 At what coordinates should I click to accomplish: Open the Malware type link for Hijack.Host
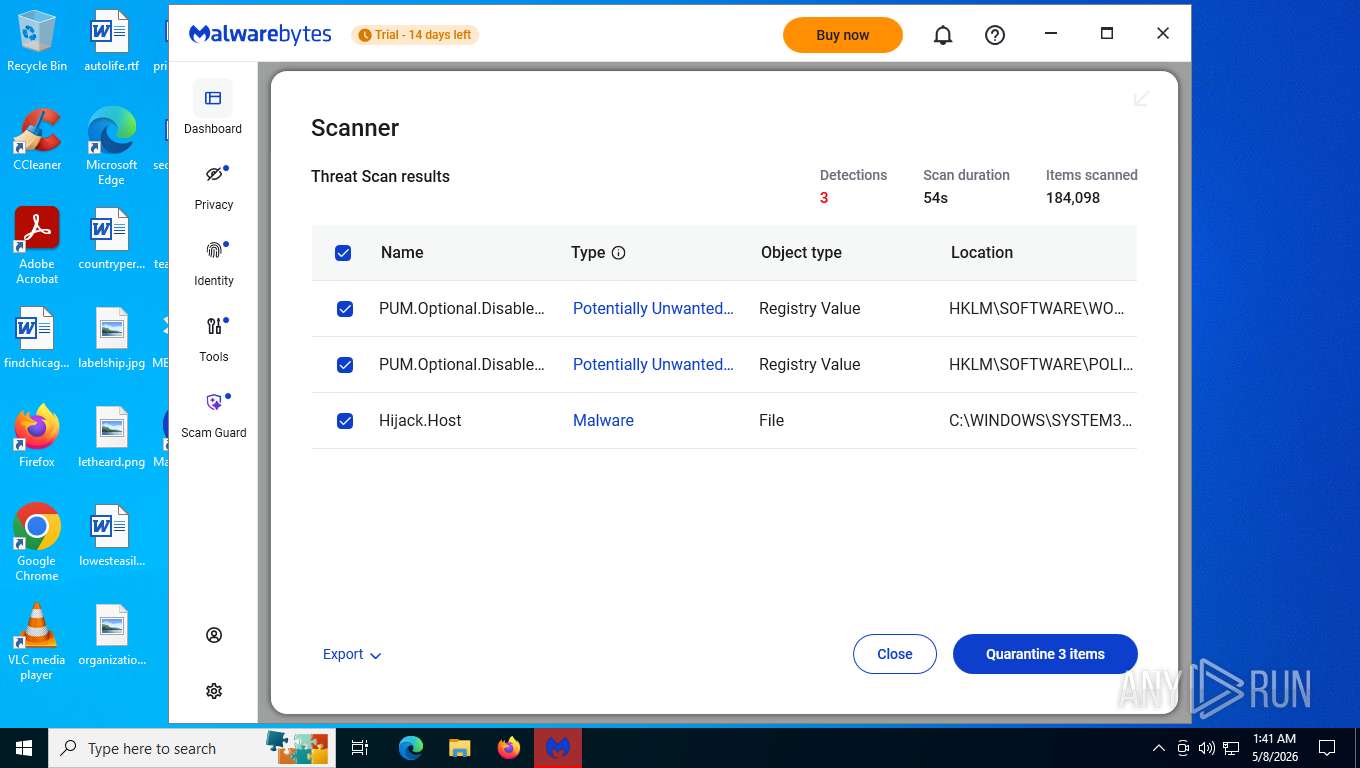[x=603, y=420]
